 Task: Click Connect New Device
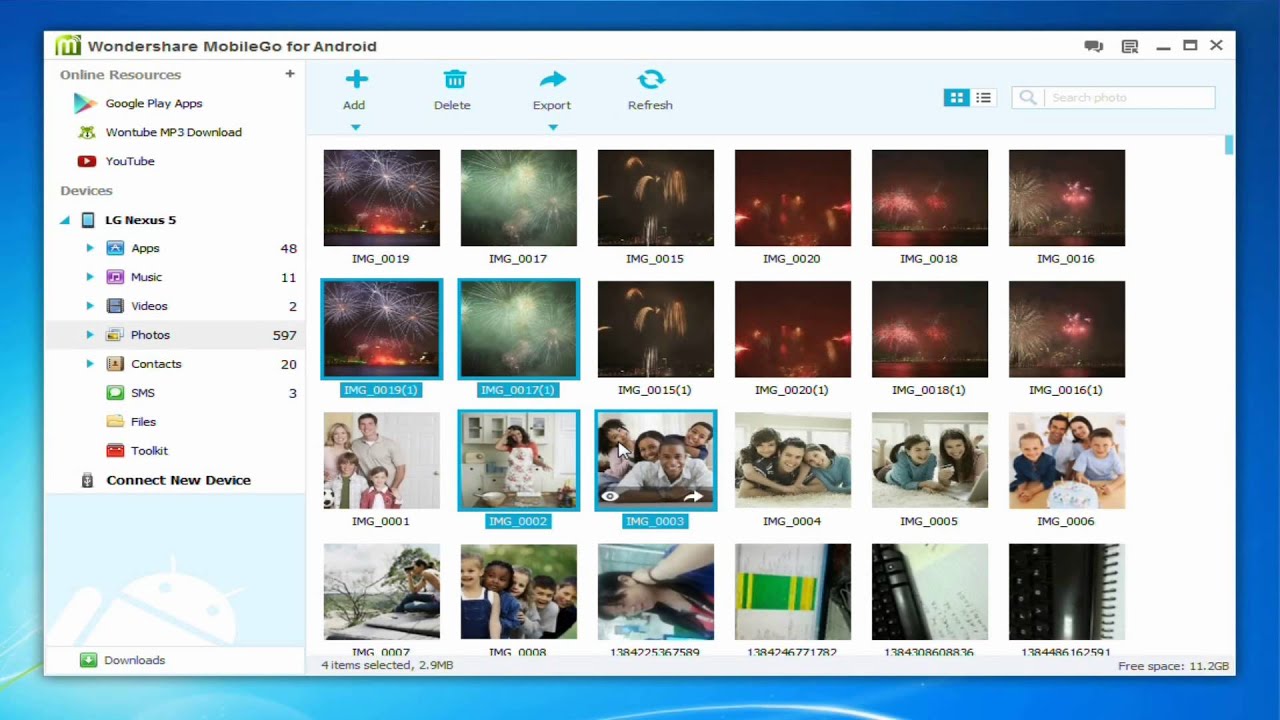[178, 480]
